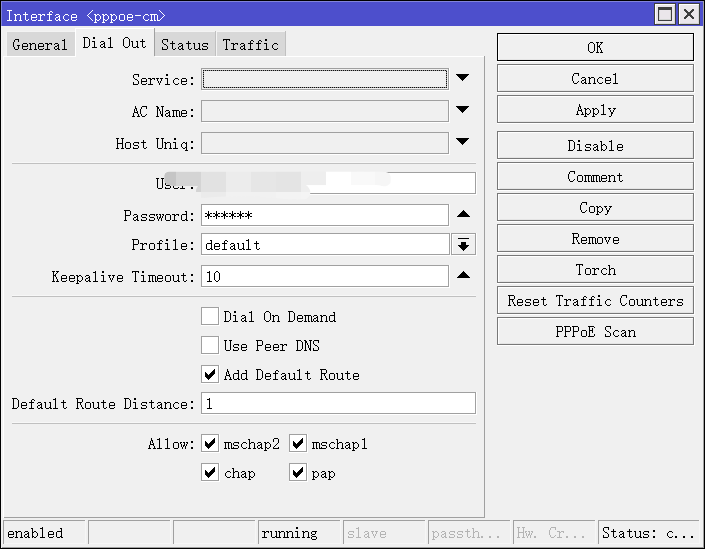
Task: Expand the Service field arrow
Action: coord(462,78)
